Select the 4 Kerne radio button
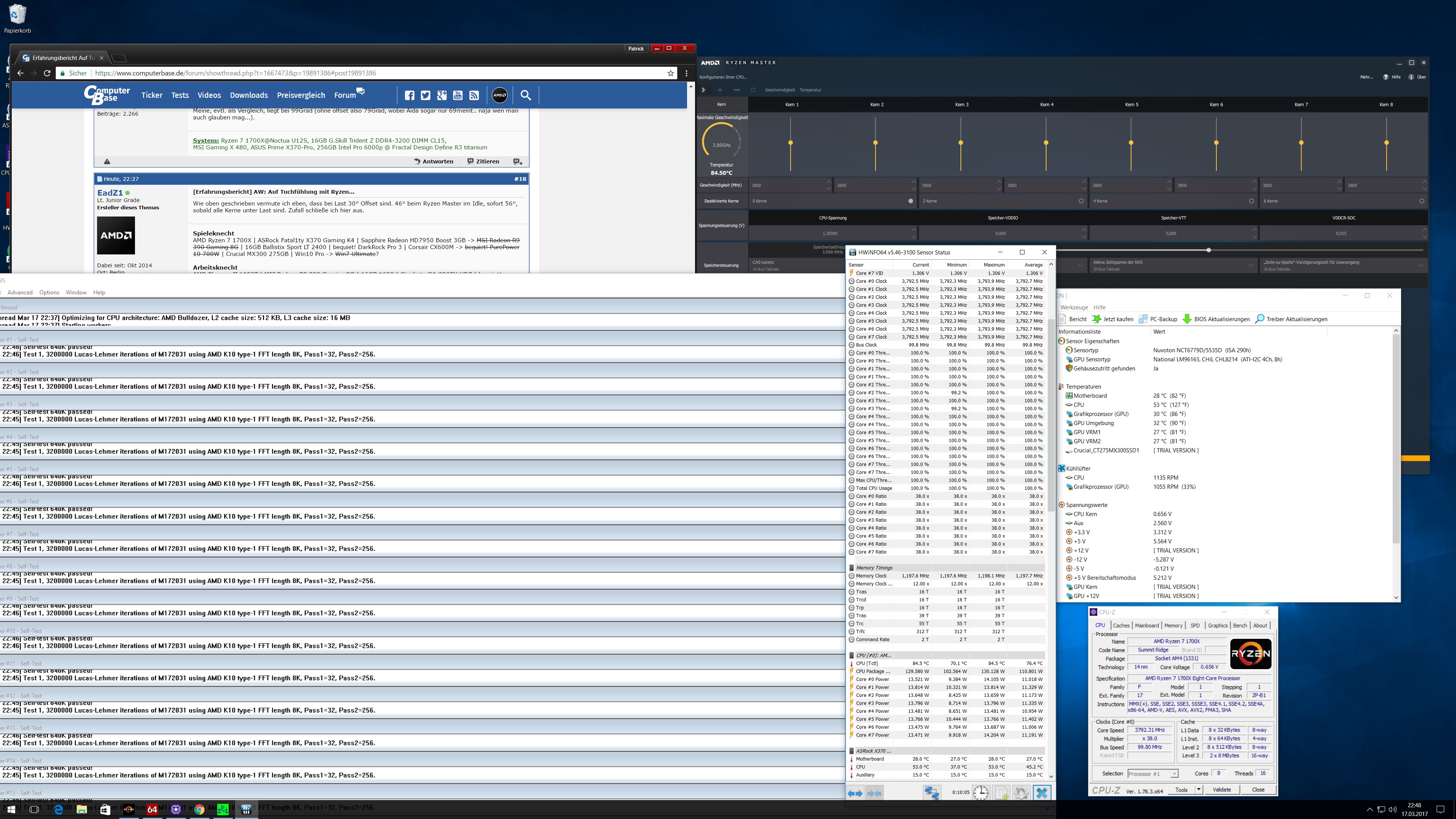This screenshot has height=819, width=1456. [x=1251, y=201]
